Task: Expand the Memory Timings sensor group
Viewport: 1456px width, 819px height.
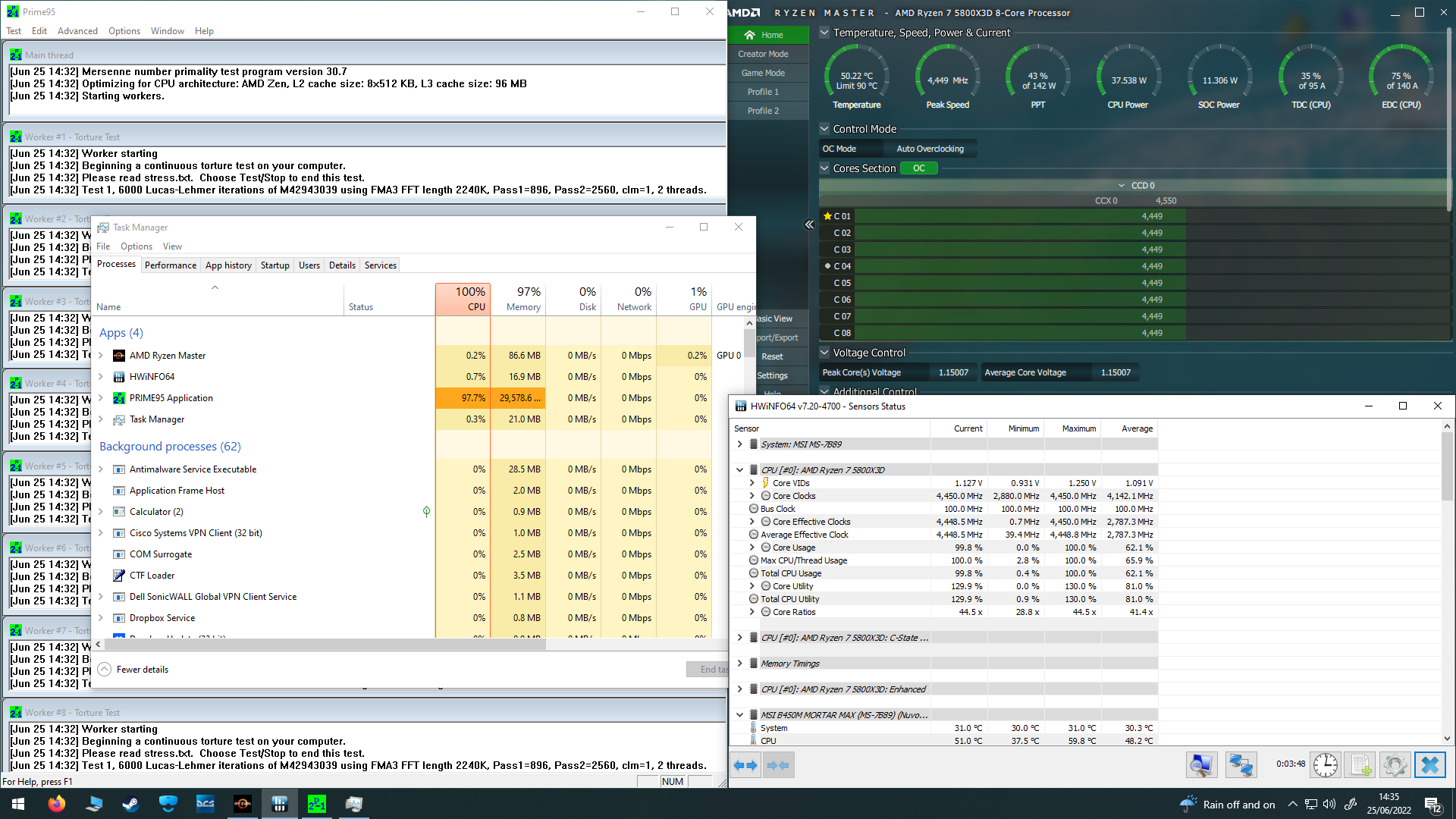Action: [x=740, y=664]
